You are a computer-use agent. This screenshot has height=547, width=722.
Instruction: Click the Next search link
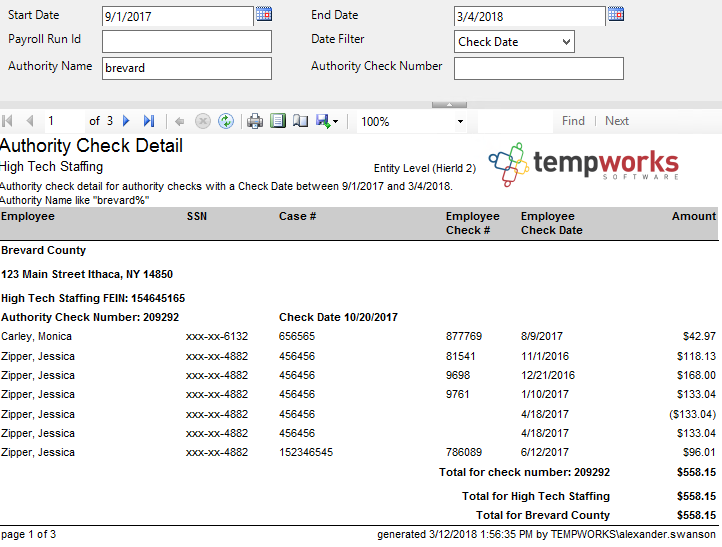(617, 121)
